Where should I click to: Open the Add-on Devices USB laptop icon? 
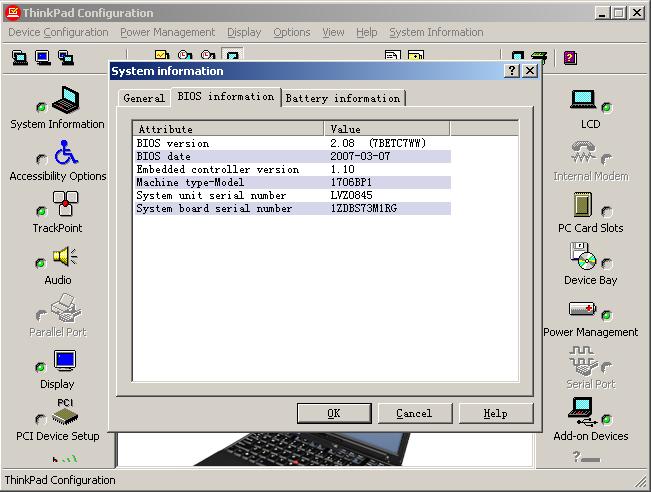click(582, 412)
